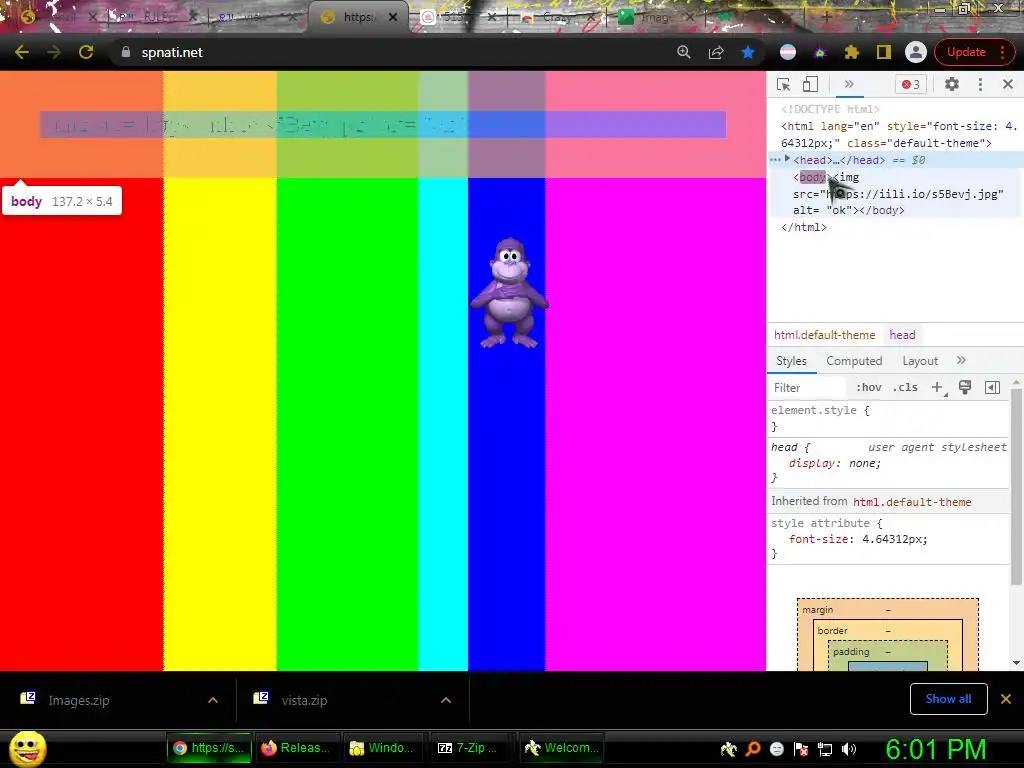Open the Chrome profile avatar
Screen dimensions: 1024x768
coord(916,52)
